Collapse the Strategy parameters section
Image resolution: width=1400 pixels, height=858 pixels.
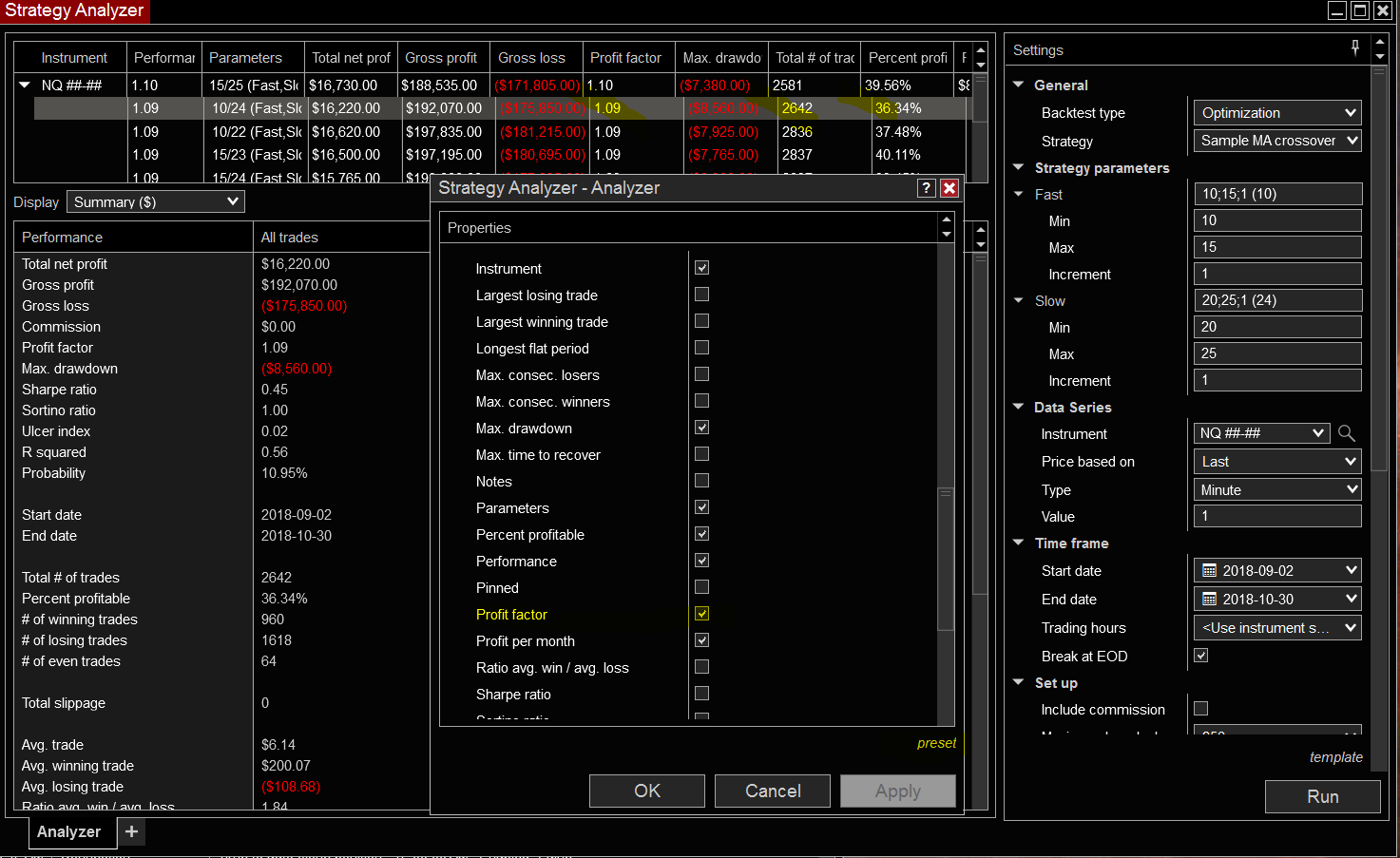(x=1019, y=167)
